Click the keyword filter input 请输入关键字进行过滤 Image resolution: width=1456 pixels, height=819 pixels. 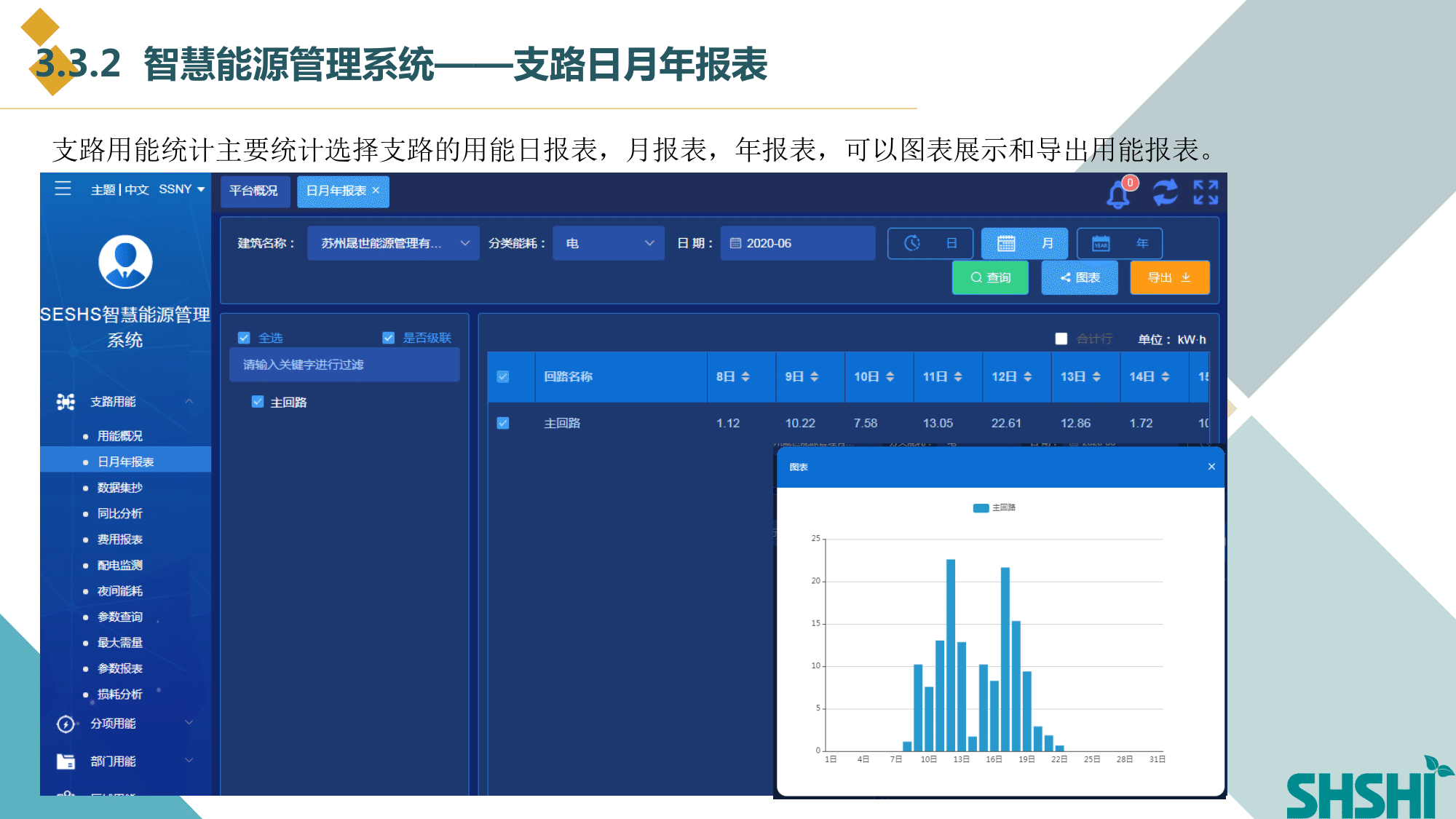[x=344, y=365]
